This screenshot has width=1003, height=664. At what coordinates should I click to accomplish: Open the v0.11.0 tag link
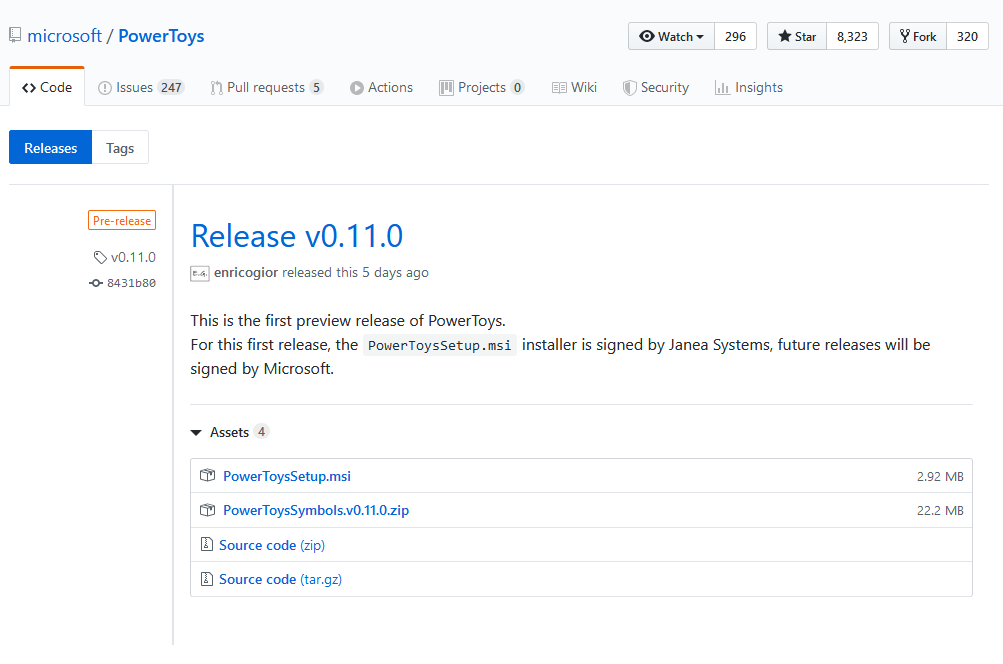coord(133,257)
